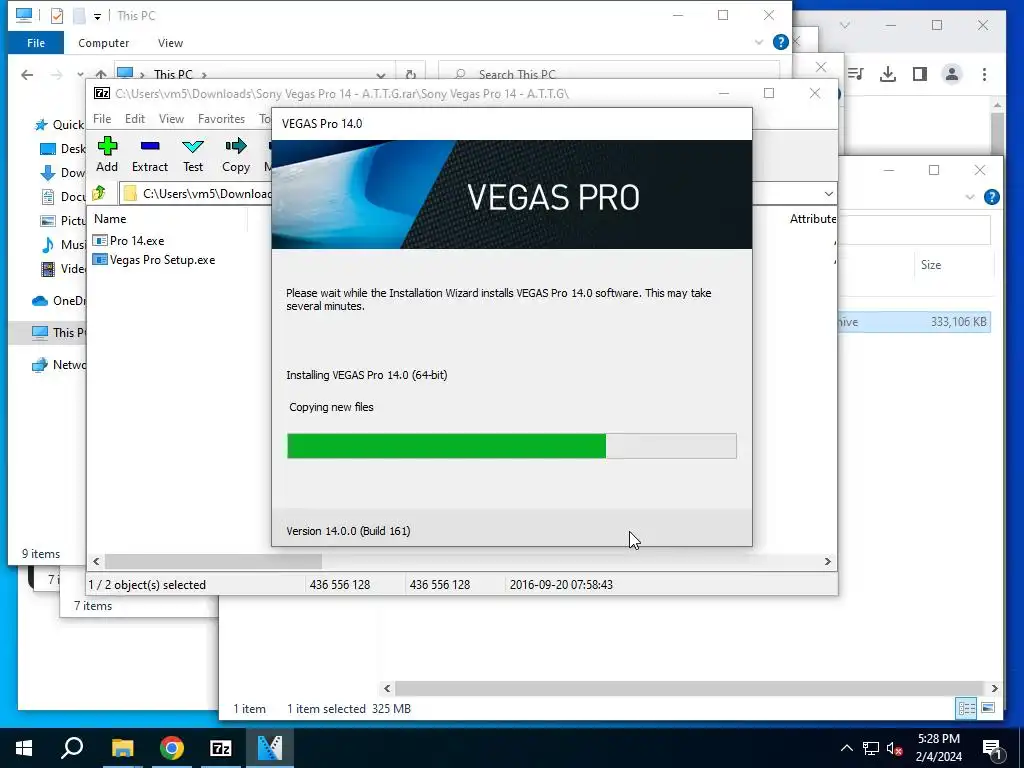Click the Explorer scrollbar right arrow

pyautogui.click(x=994, y=688)
